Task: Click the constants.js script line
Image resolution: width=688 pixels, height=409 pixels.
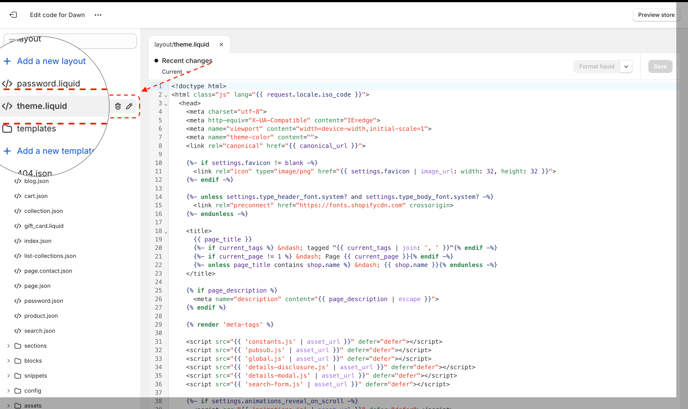Action: (314, 341)
